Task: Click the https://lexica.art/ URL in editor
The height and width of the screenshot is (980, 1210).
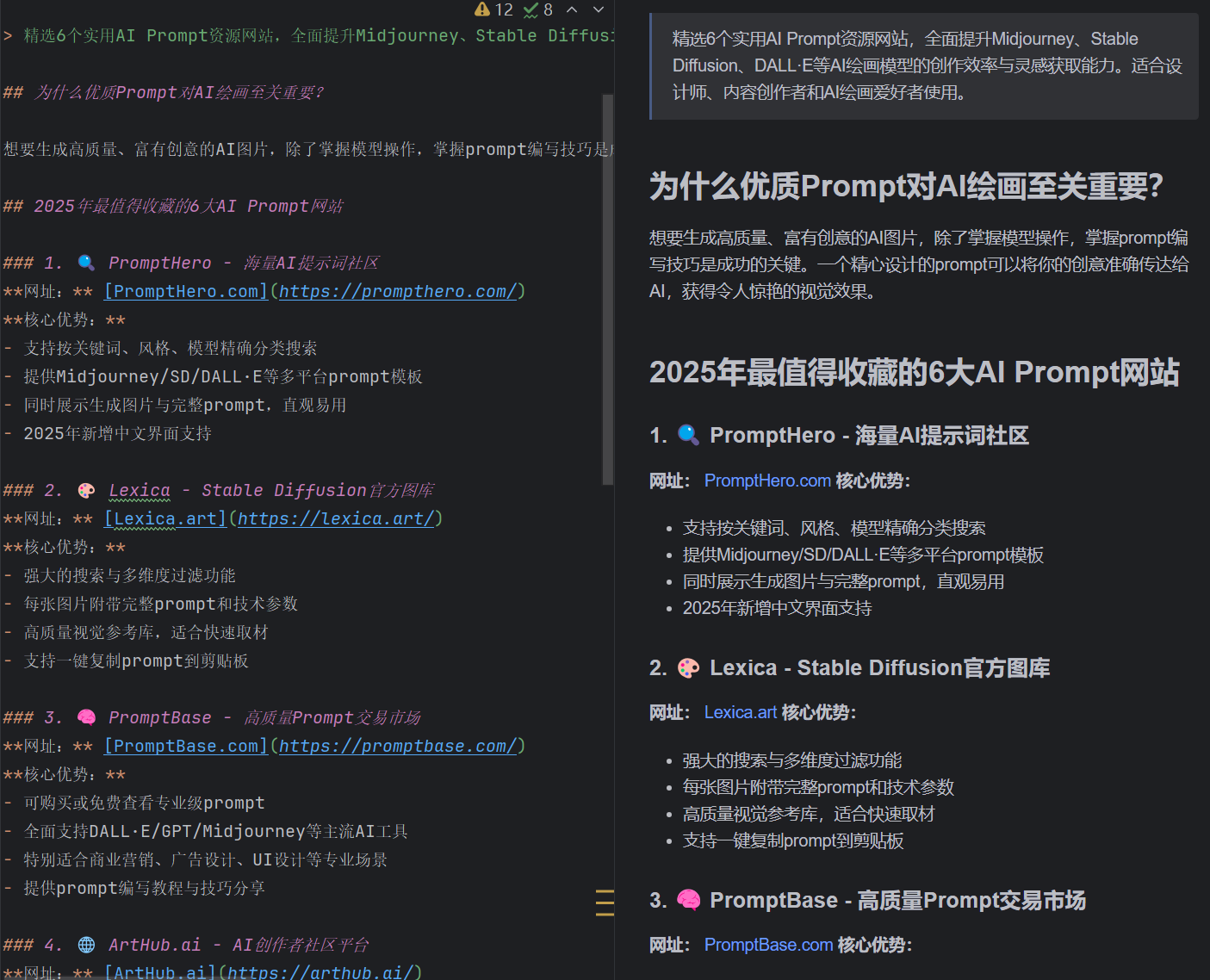Action: click(x=335, y=518)
